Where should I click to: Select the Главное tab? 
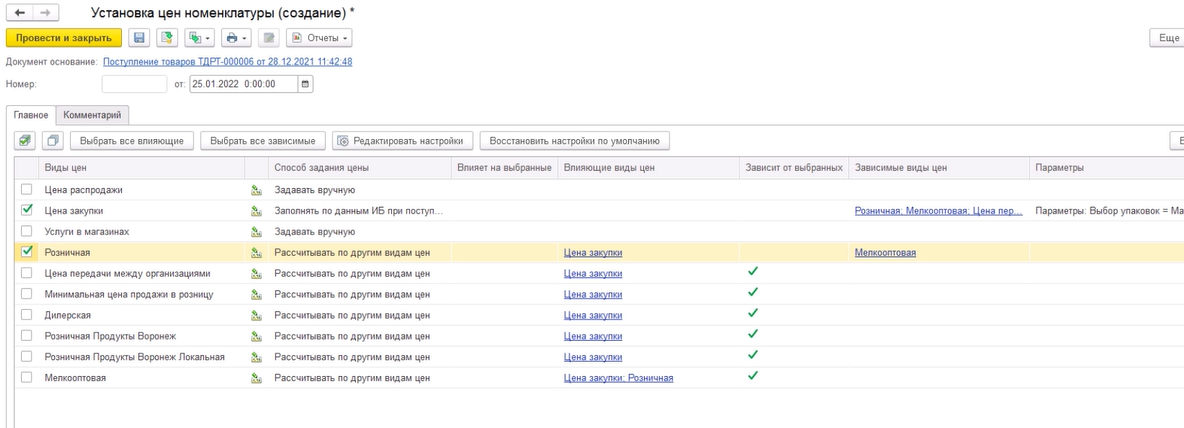[x=30, y=116]
